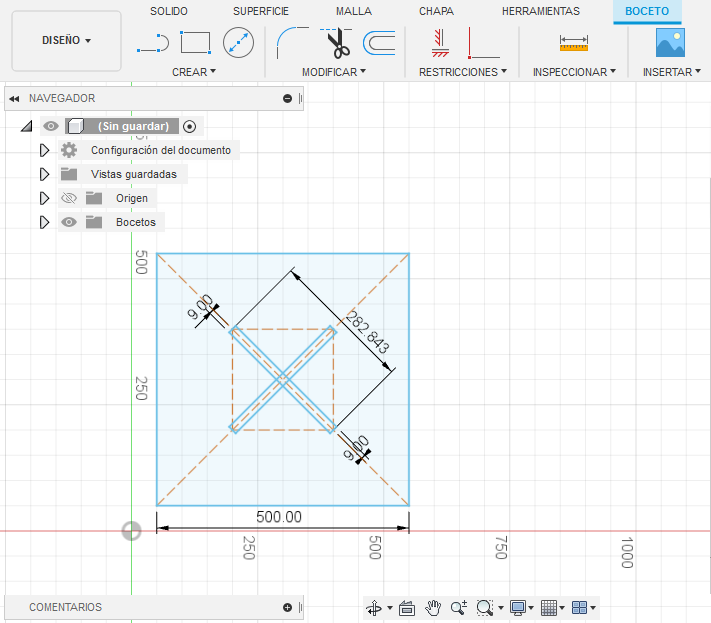Select Vistas guardadas tree item

[x=134, y=174]
